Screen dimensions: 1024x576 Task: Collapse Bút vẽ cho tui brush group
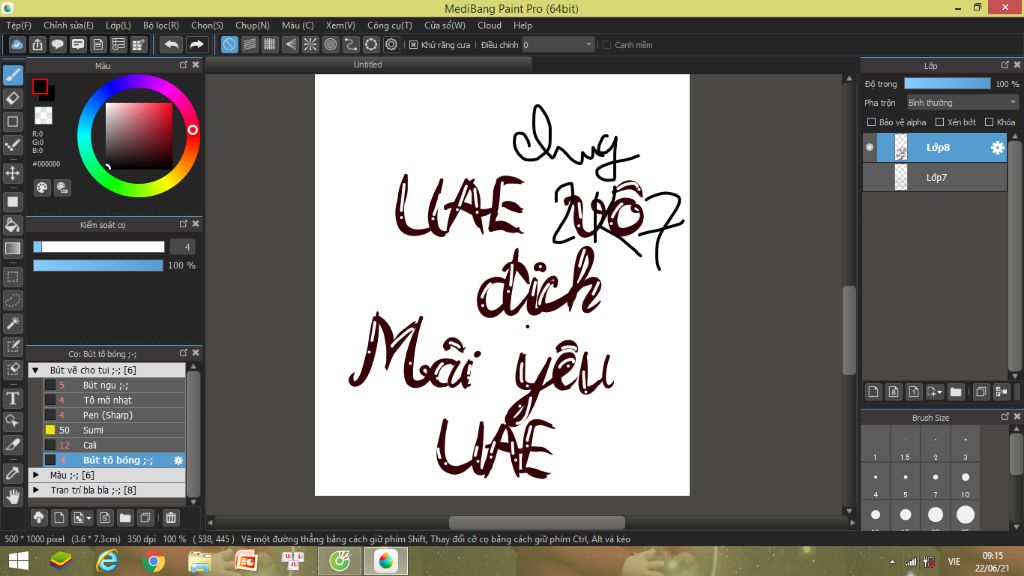(x=36, y=370)
